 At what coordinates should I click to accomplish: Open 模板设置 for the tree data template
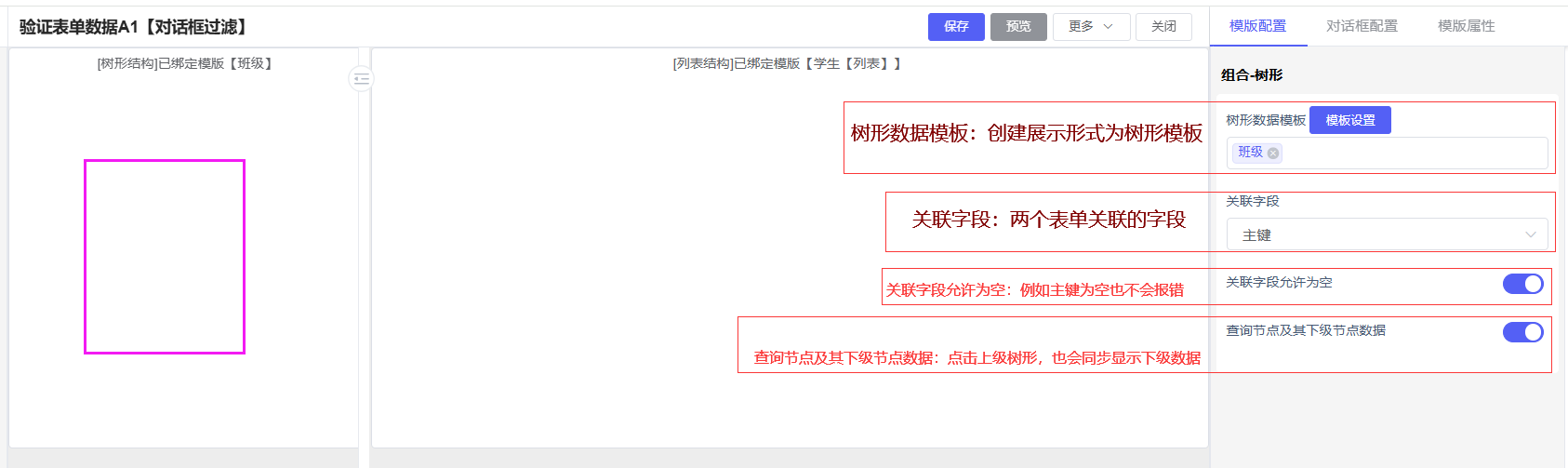1349,120
